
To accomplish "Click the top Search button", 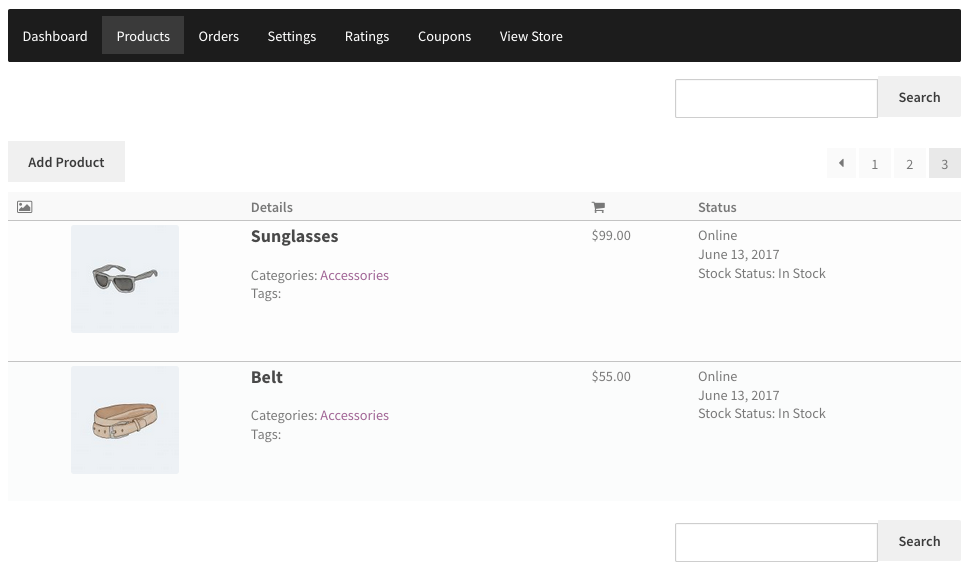I will tap(918, 98).
